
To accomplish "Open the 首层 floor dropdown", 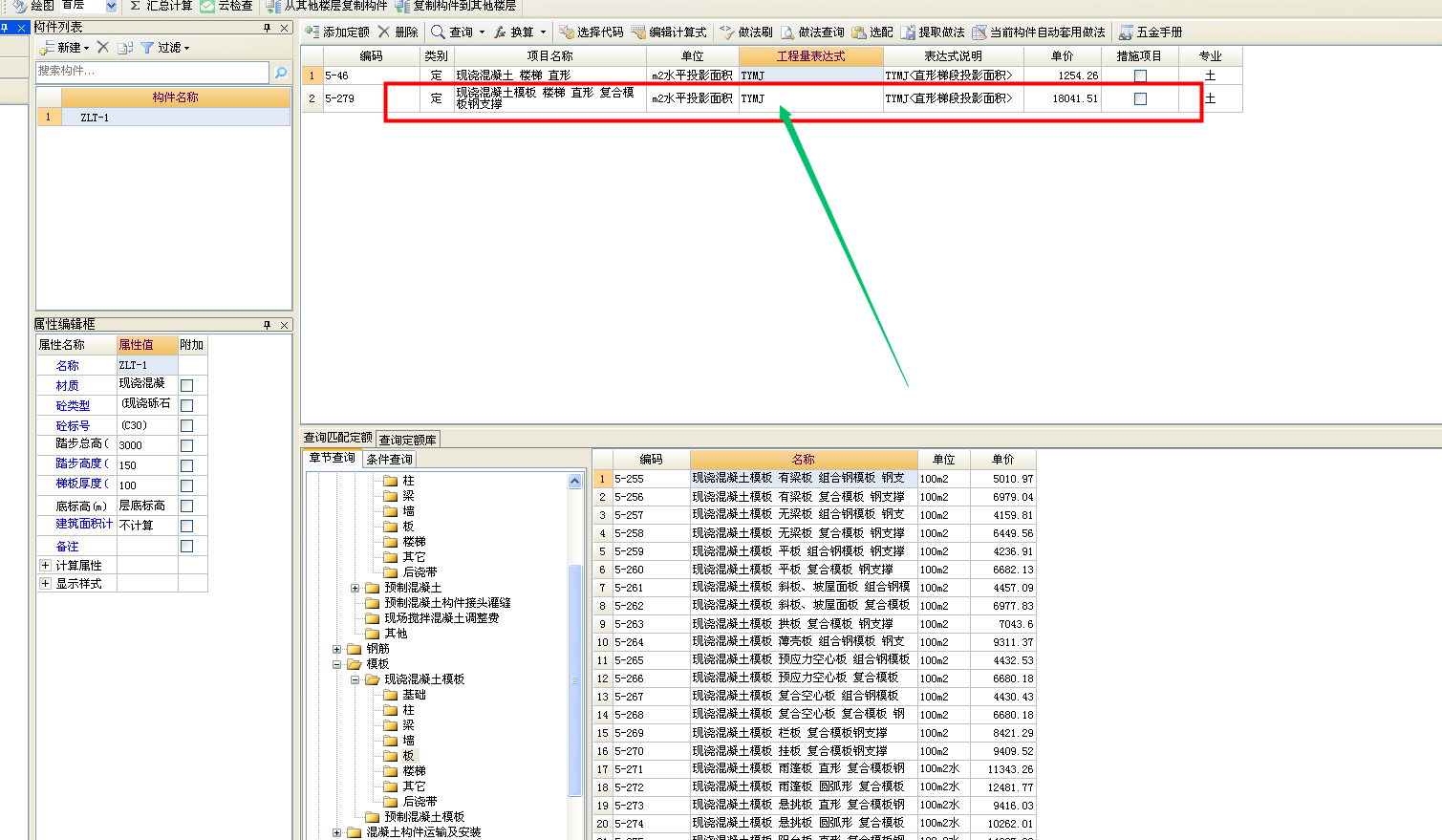I will [111, 6].
